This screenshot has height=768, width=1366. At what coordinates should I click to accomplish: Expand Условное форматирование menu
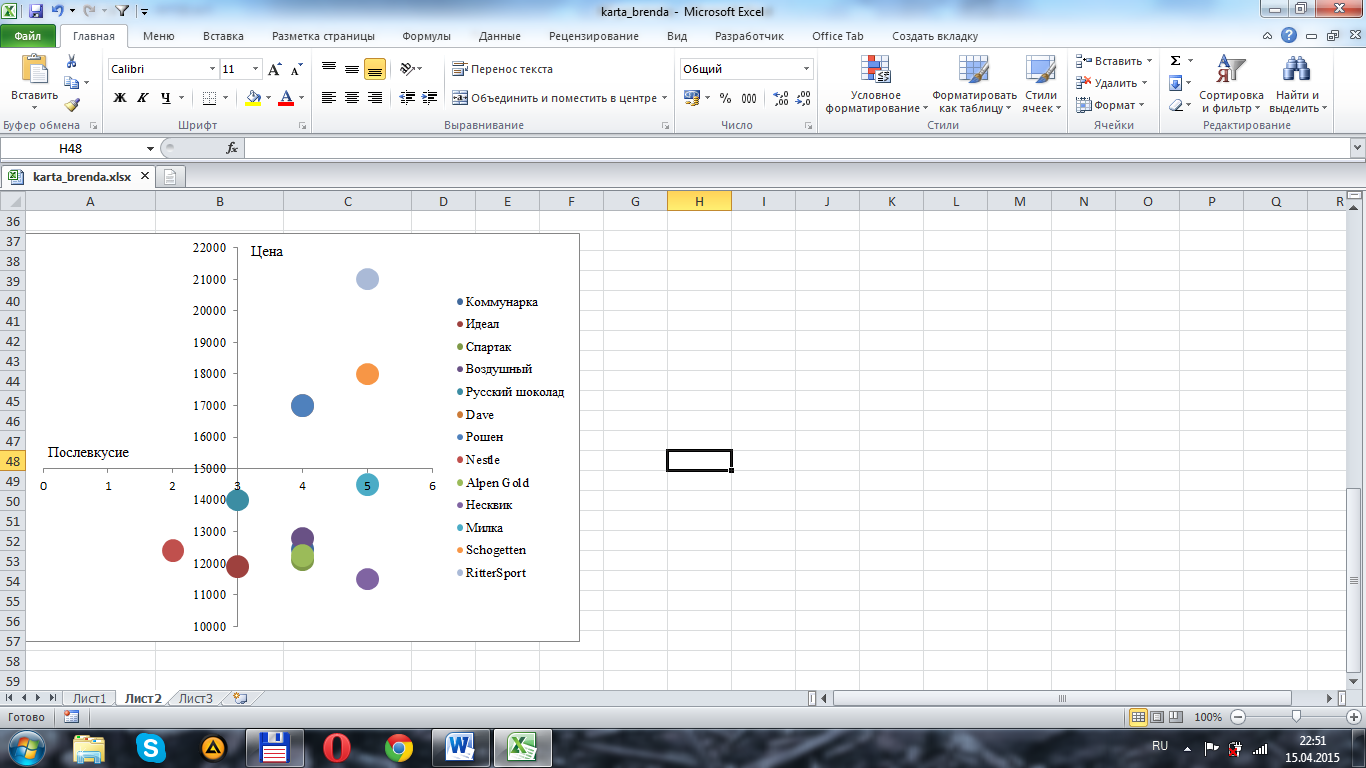(x=876, y=85)
